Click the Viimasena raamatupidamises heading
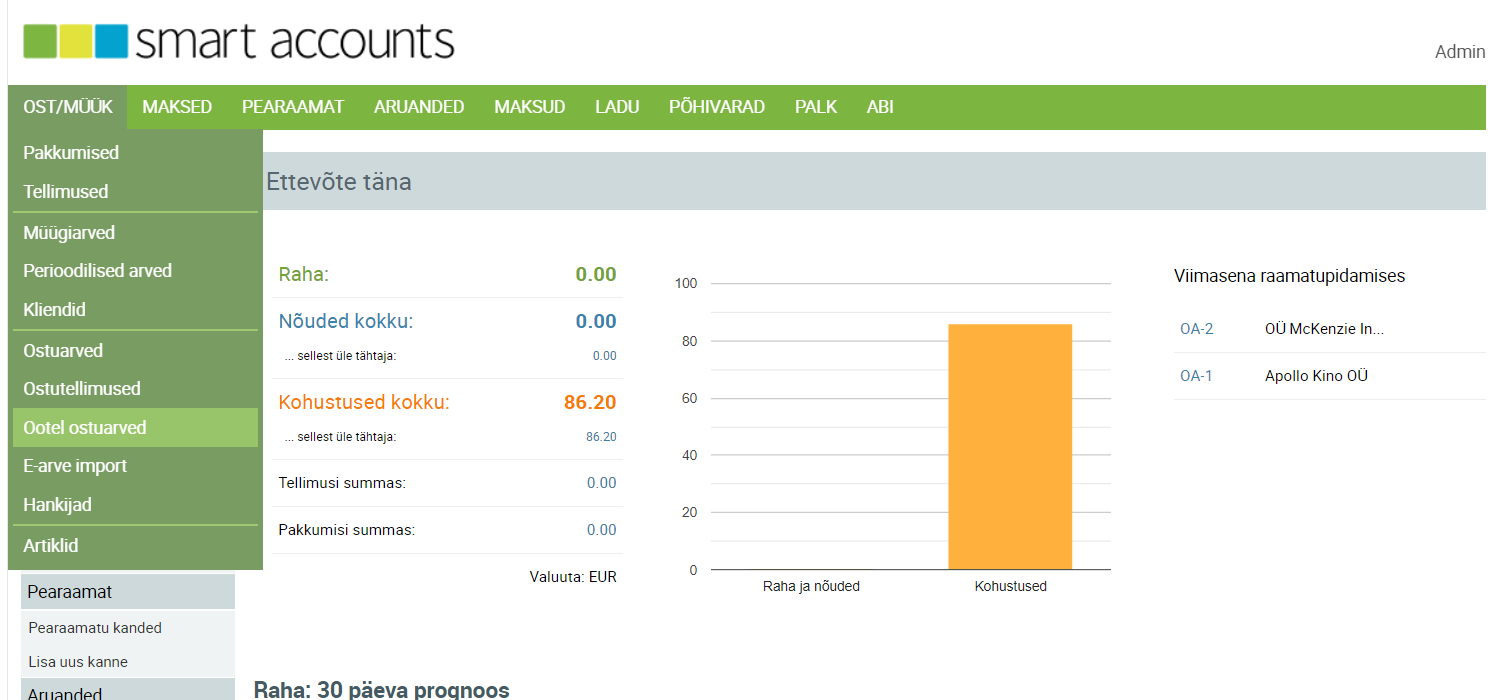The image size is (1488, 700). click(1290, 276)
